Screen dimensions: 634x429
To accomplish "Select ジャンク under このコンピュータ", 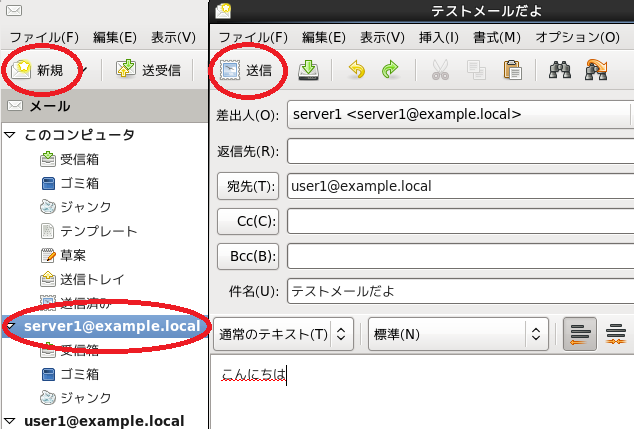I will (76, 207).
